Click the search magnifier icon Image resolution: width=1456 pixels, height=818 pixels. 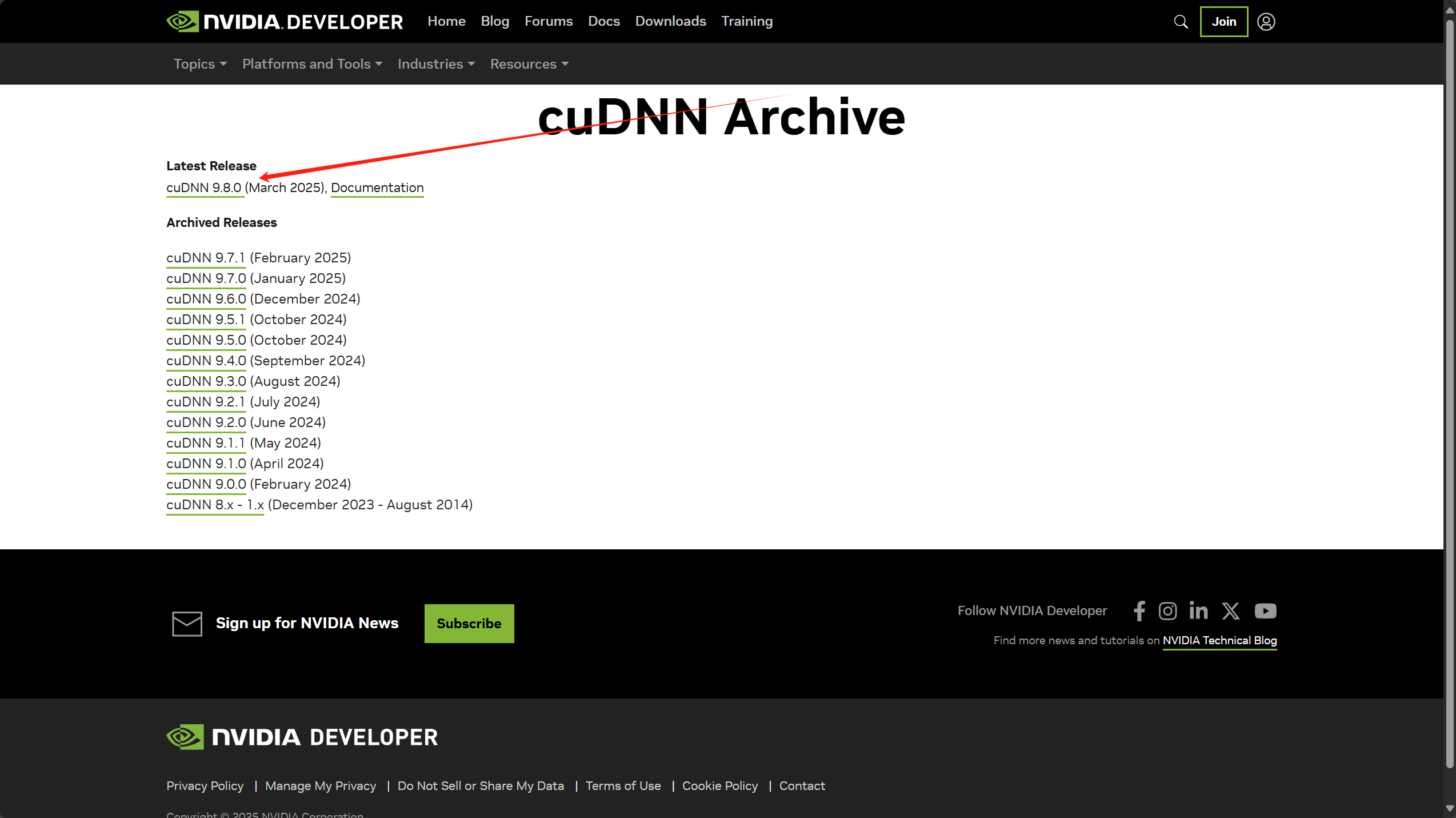tap(1181, 22)
